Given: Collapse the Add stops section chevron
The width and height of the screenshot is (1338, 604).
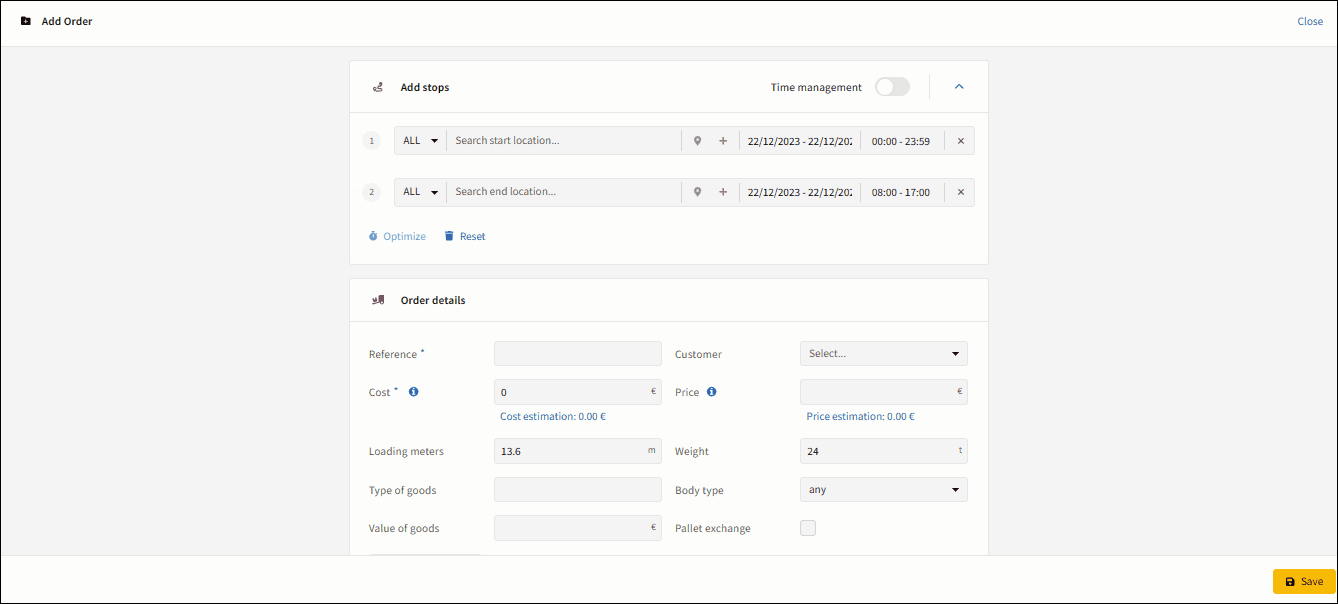Looking at the screenshot, I should click(959, 87).
